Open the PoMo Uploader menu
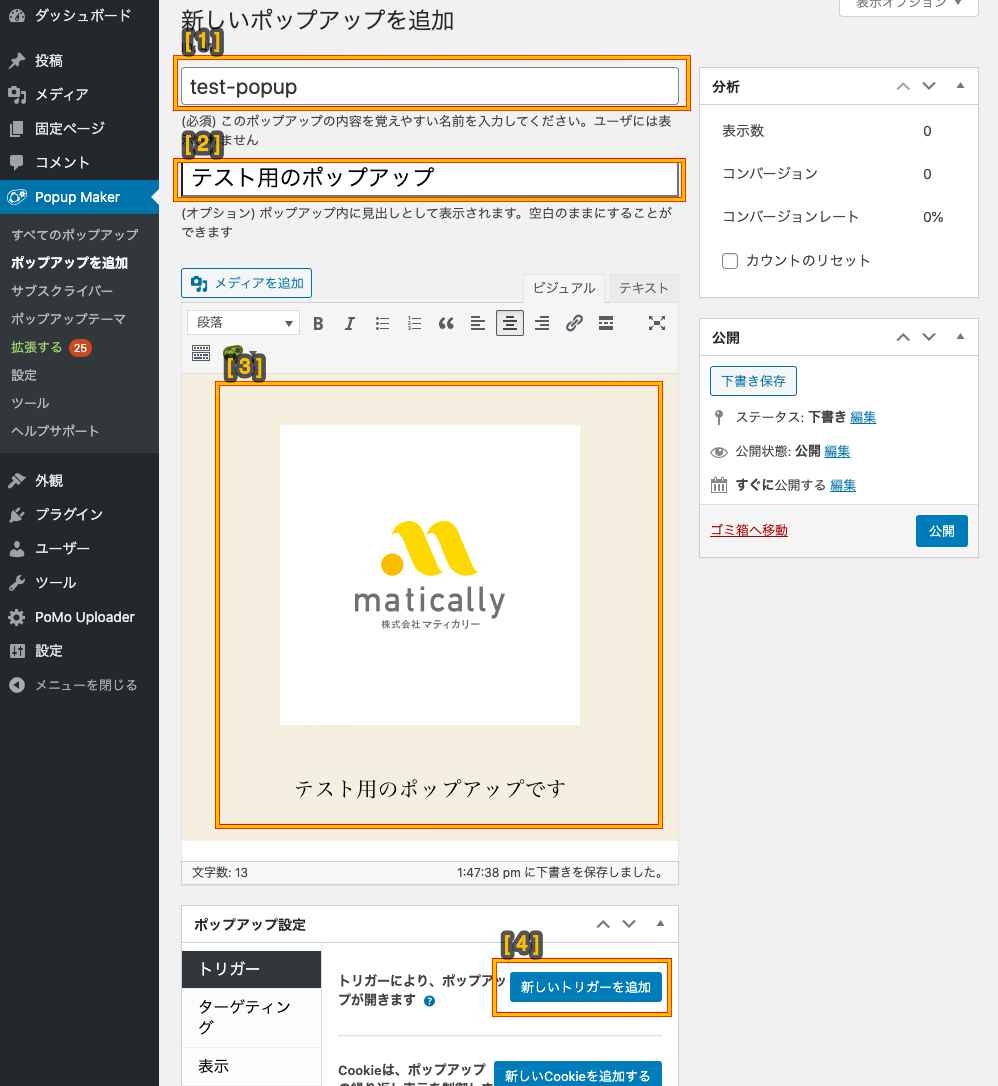 (80, 616)
